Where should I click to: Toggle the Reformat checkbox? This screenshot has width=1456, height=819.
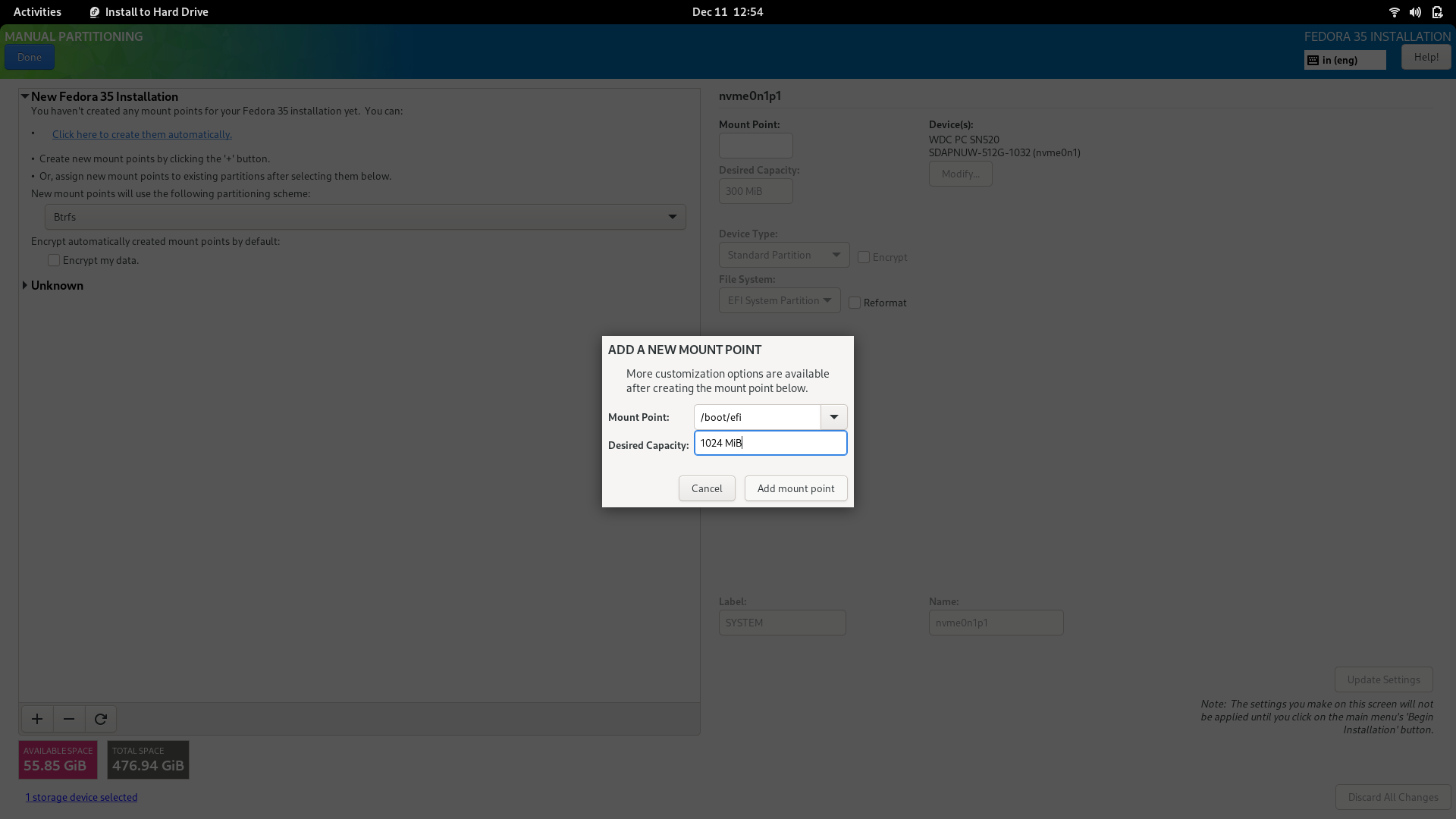(x=855, y=303)
